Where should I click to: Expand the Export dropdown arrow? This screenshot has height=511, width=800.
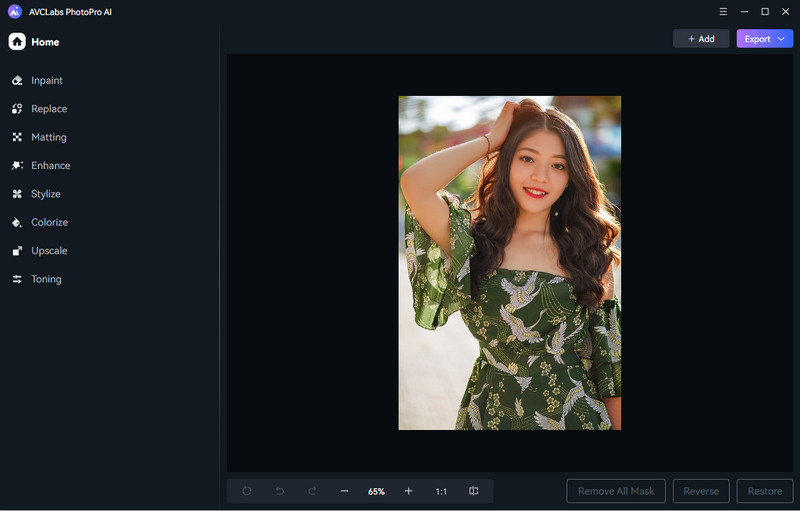[781, 39]
